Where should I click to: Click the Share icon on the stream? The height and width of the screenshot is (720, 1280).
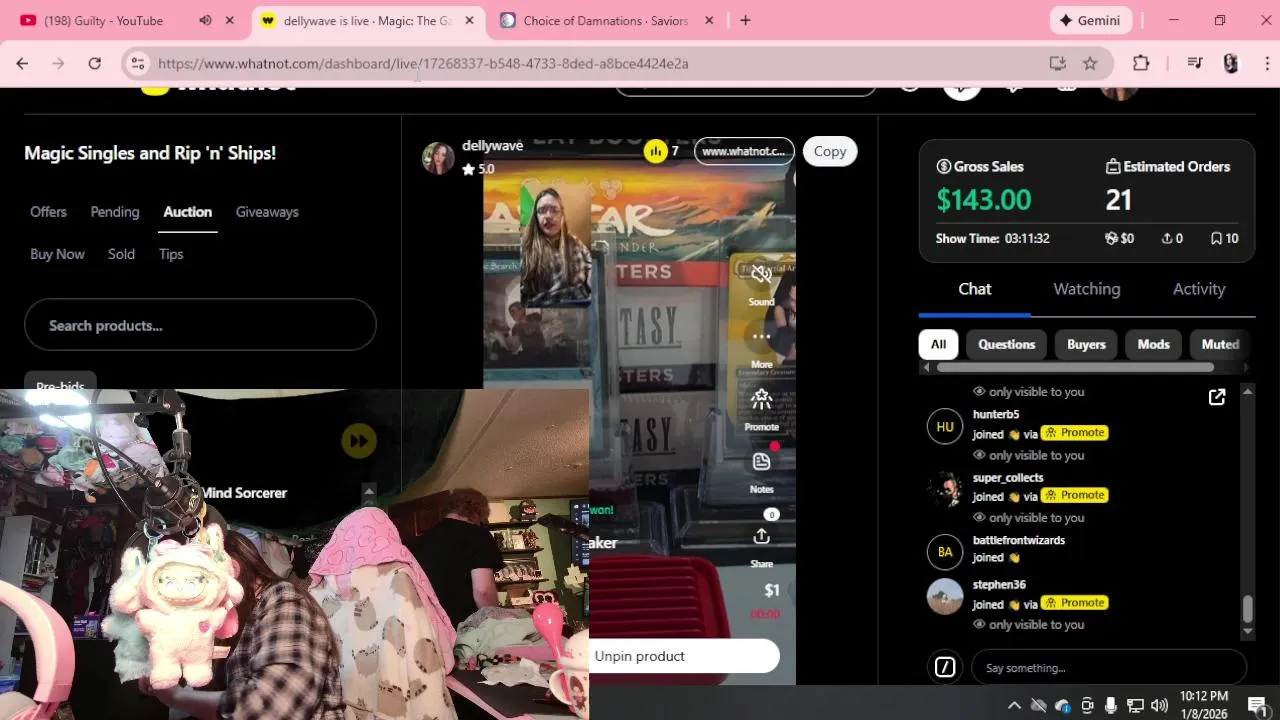(761, 537)
